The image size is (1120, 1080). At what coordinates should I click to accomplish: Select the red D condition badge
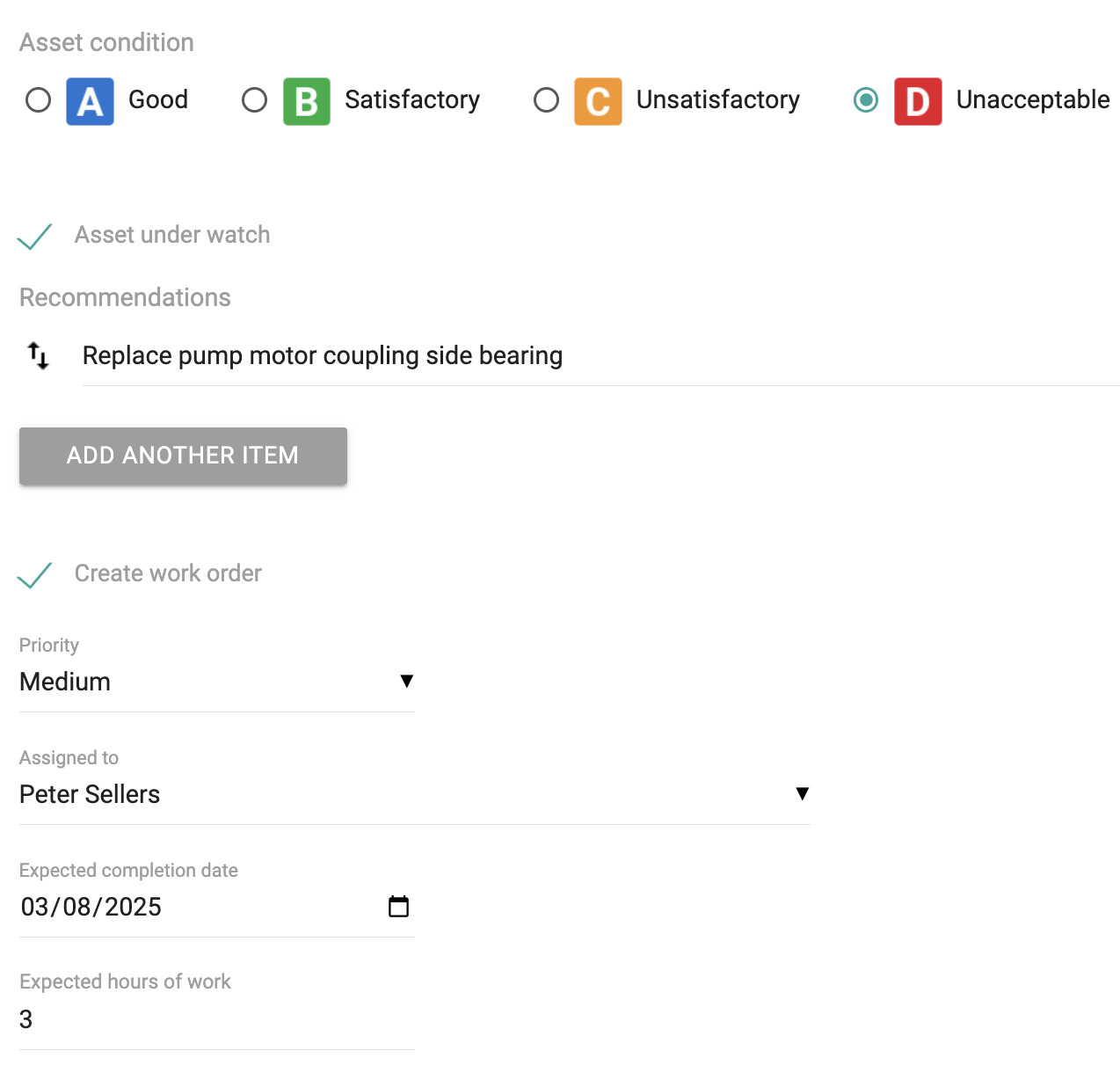(917, 101)
